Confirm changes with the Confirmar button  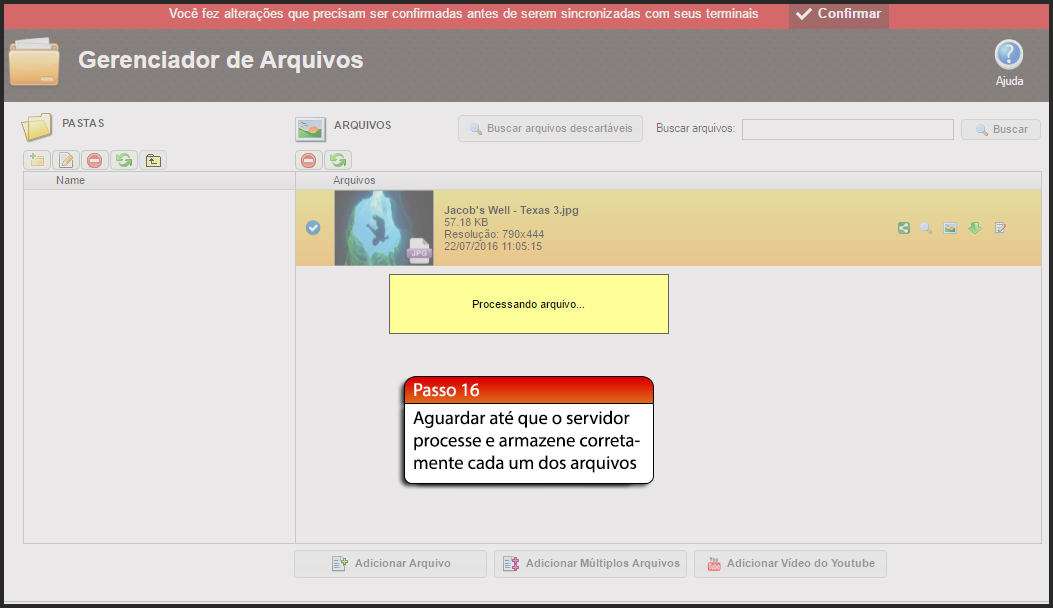point(838,14)
